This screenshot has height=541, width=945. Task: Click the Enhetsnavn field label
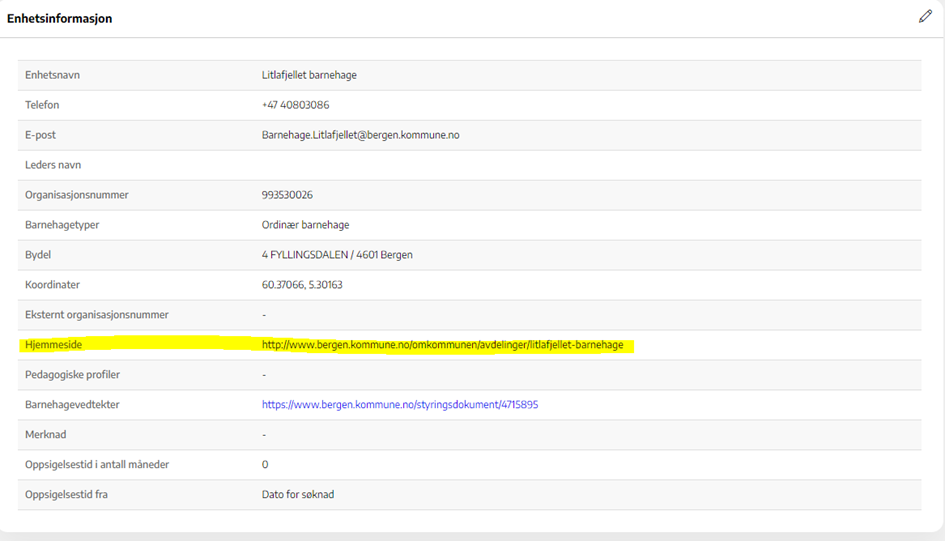pyautogui.click(x=55, y=75)
